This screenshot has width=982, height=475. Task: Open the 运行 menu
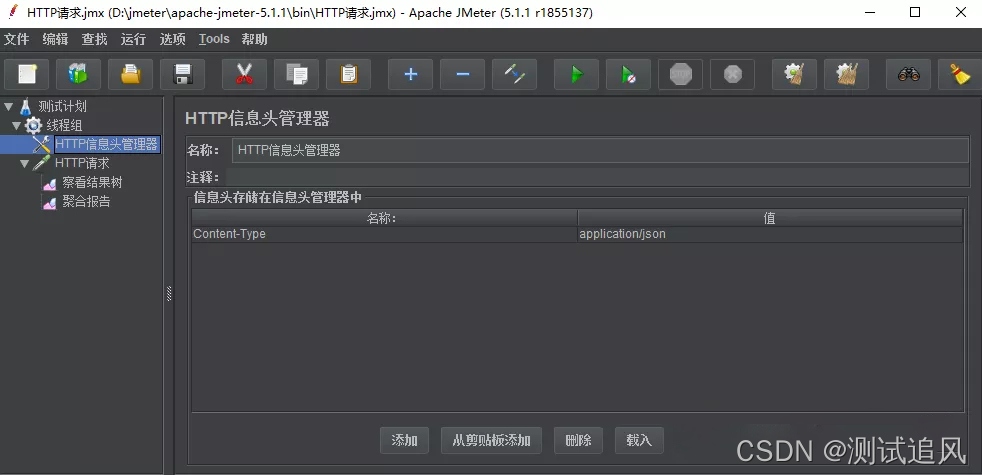tap(133, 39)
